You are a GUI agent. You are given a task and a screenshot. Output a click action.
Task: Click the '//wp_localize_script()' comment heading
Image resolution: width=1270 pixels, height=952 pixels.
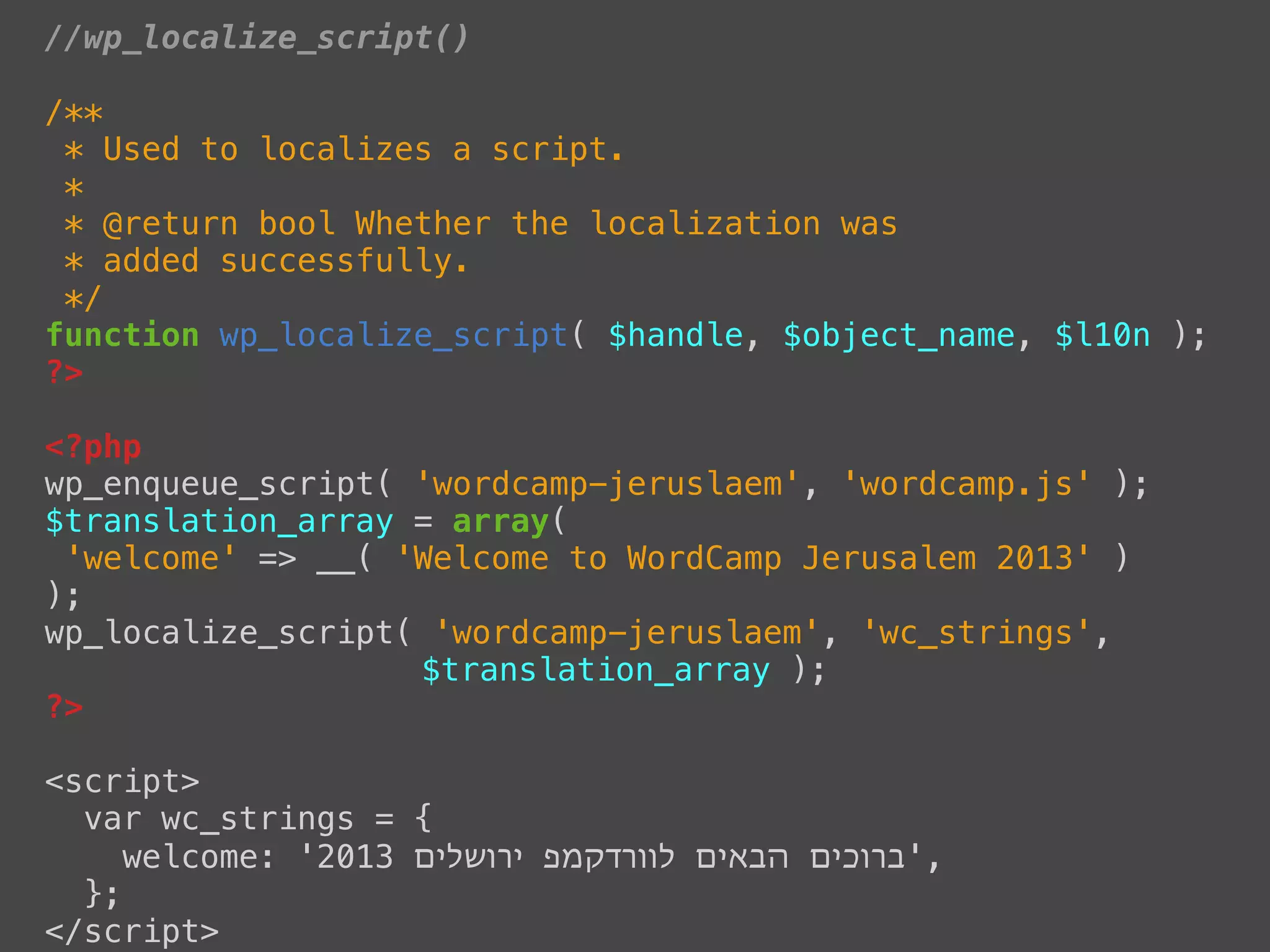point(257,38)
